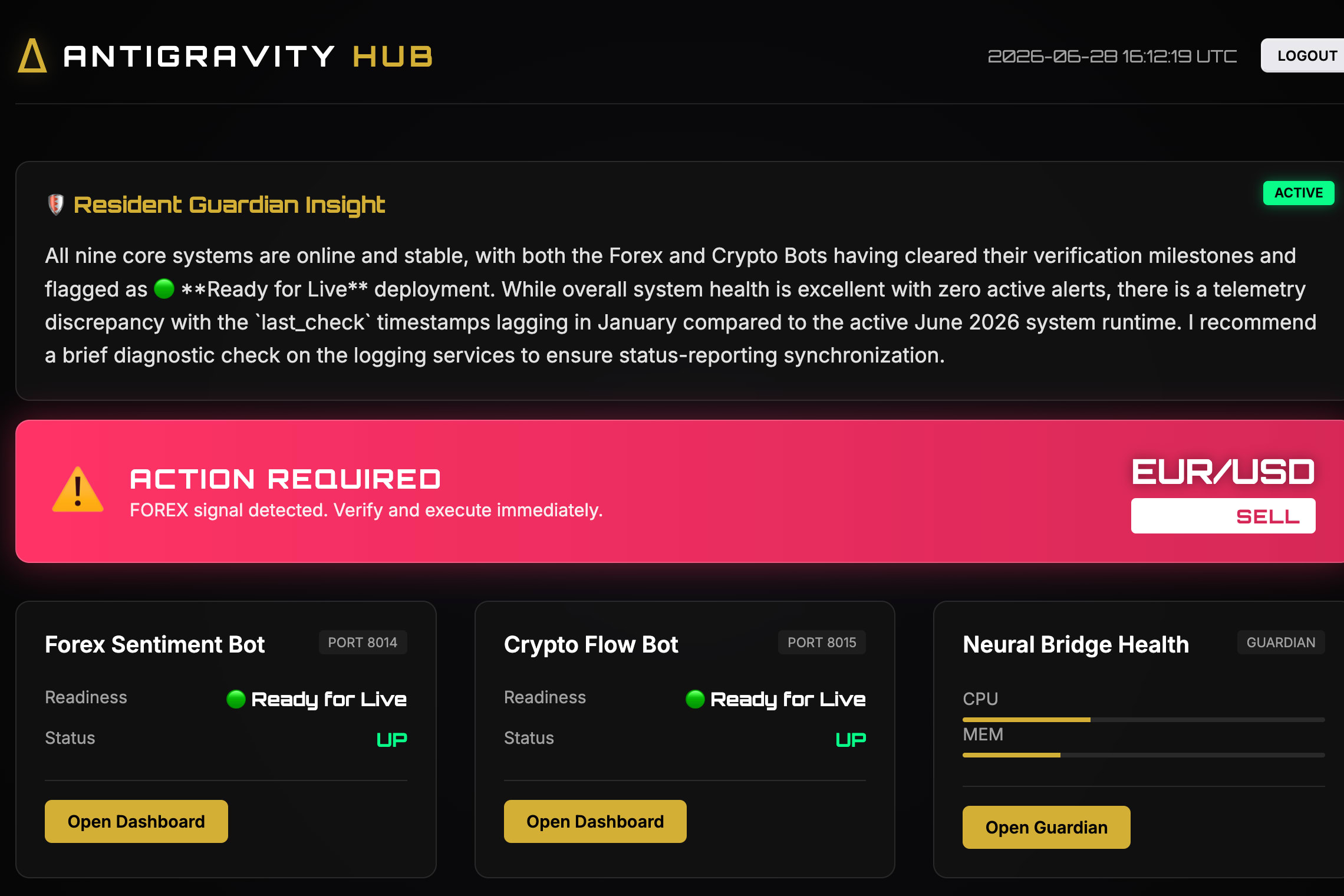The width and height of the screenshot is (1344, 896).
Task: Click the MEM label
Action: tap(983, 734)
